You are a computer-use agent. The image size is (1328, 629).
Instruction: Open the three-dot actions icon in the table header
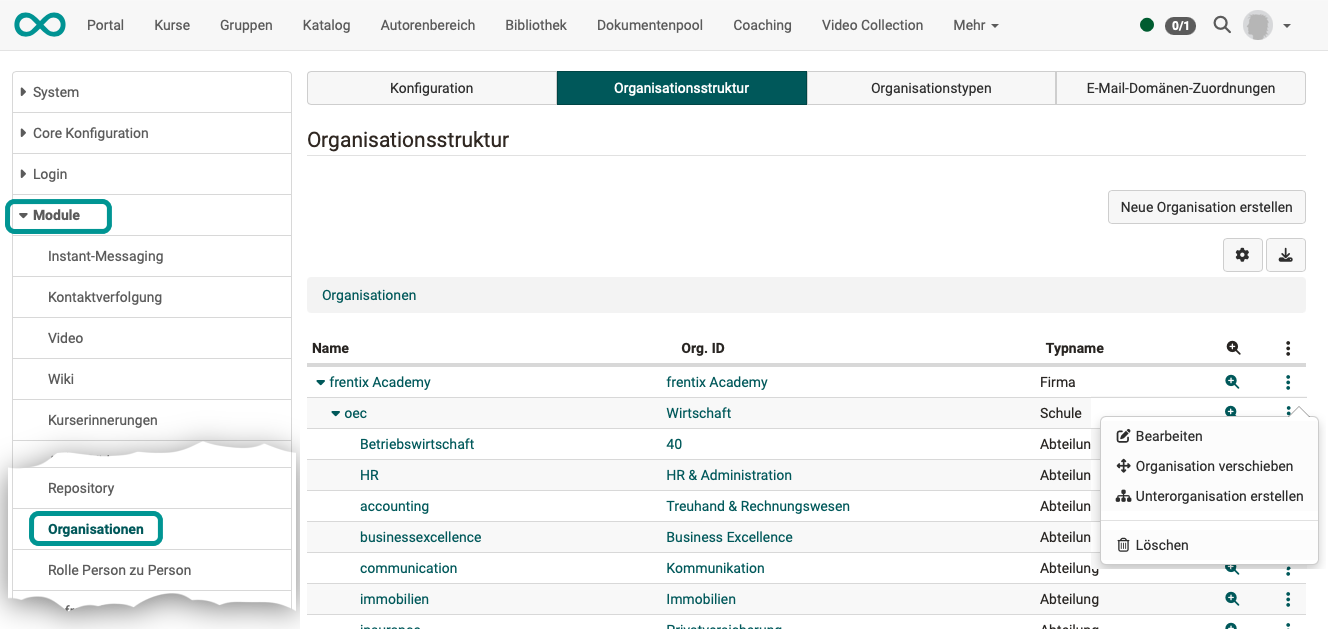point(1288,348)
